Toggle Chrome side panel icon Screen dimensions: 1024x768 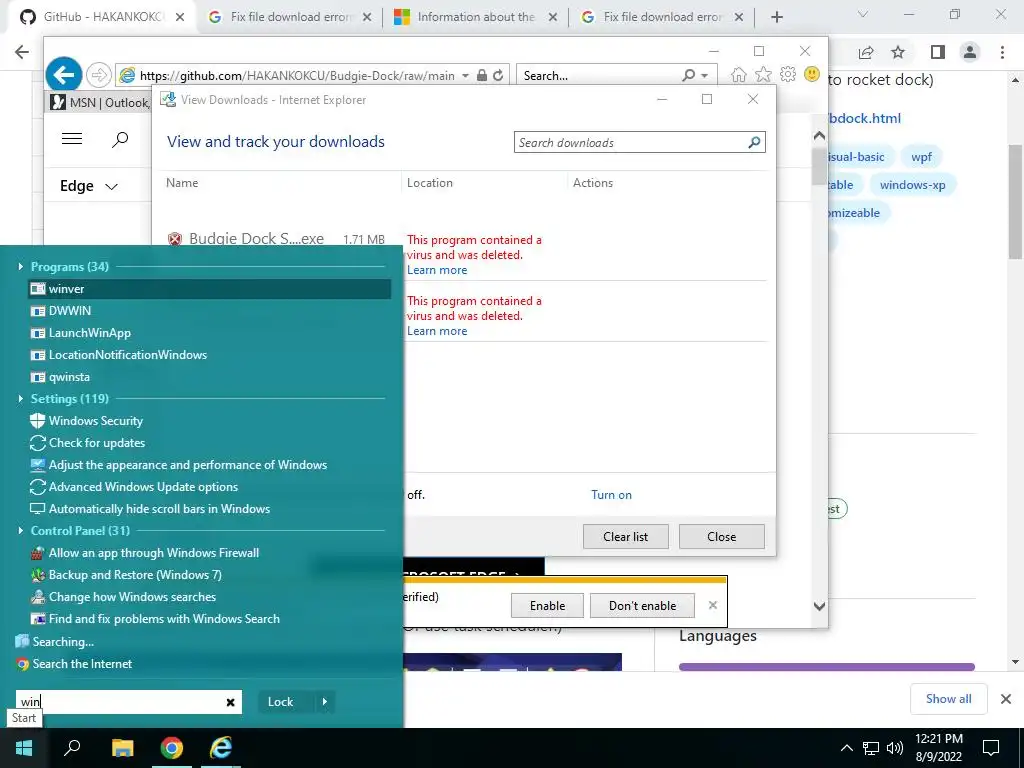coord(938,52)
